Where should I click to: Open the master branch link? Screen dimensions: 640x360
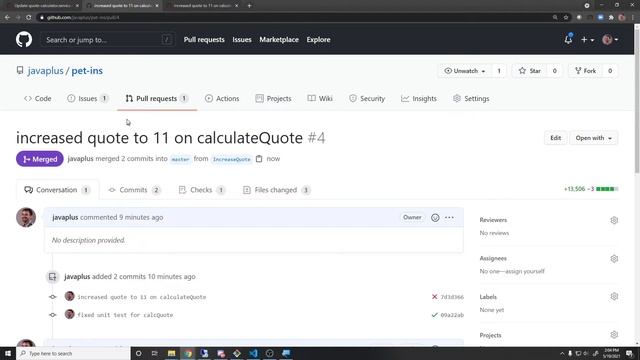point(180,159)
